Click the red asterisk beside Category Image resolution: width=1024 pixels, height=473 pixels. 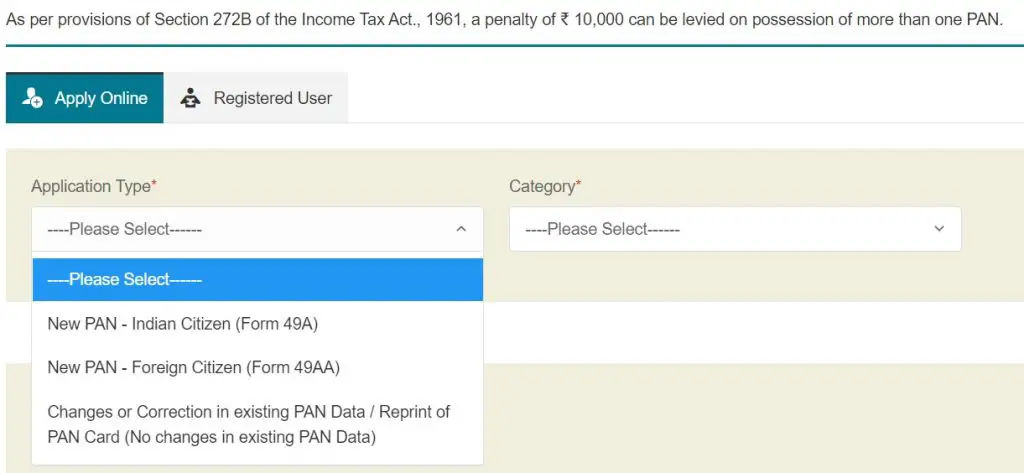click(578, 184)
